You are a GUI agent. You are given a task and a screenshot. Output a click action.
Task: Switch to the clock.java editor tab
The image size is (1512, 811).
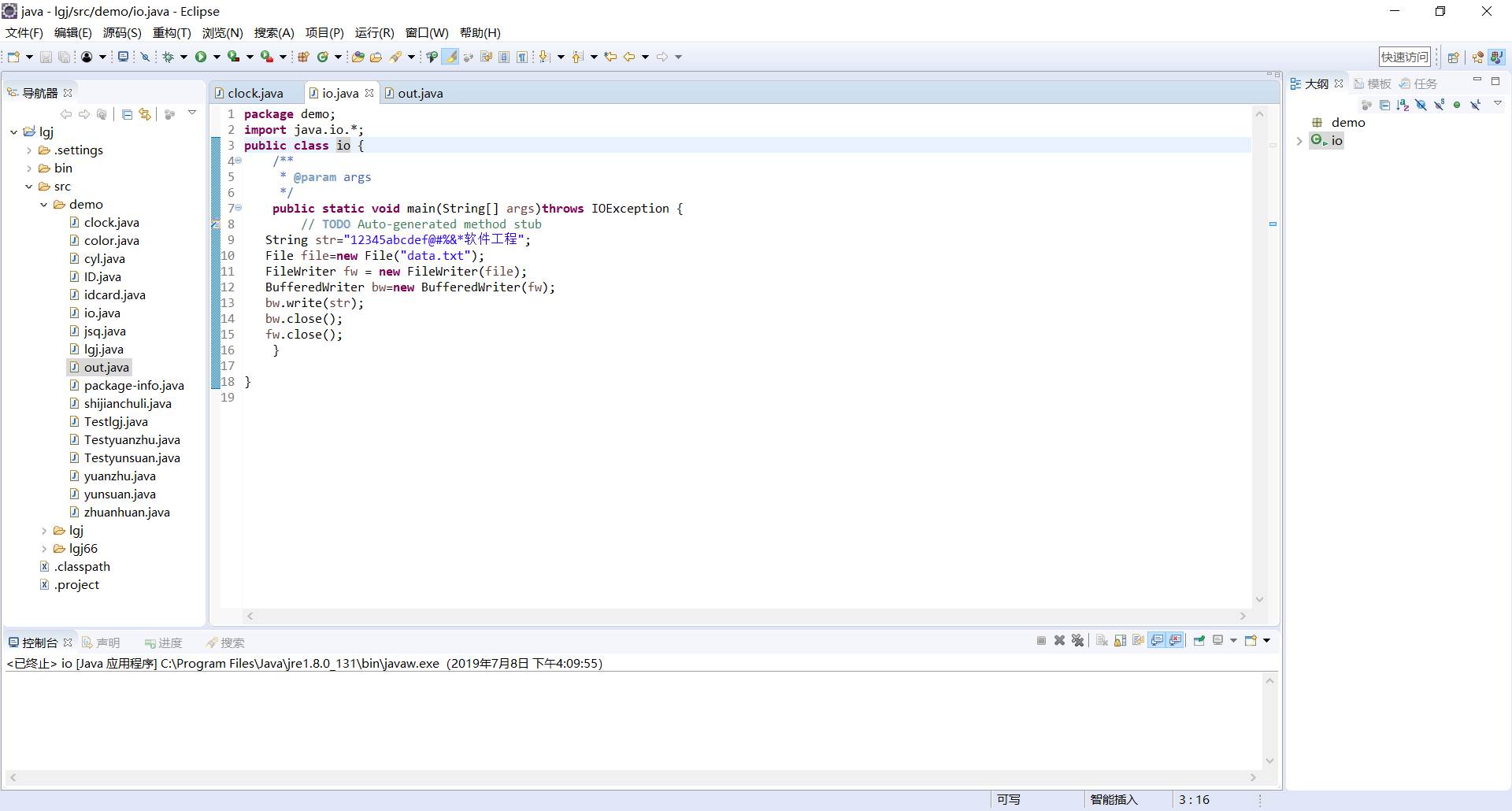point(255,94)
